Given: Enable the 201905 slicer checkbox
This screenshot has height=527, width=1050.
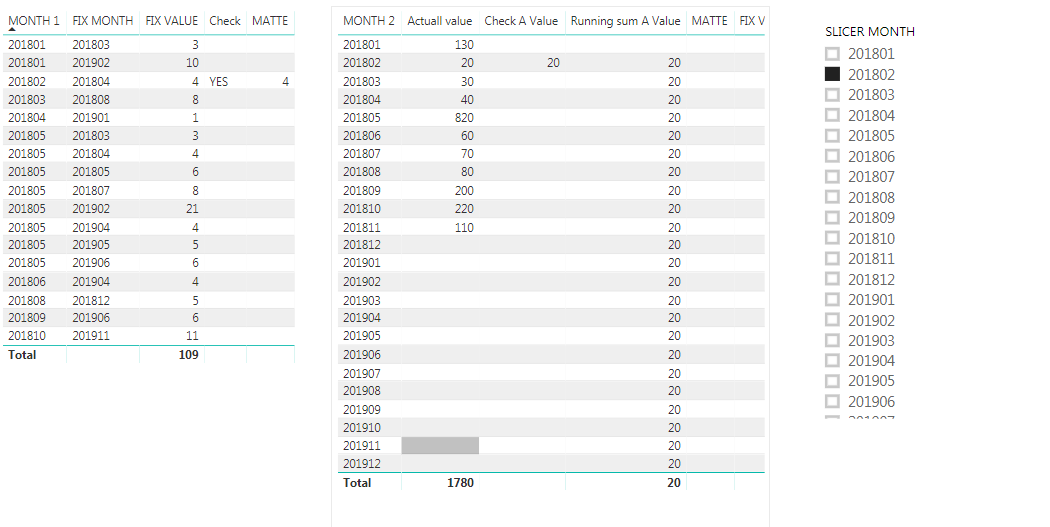Looking at the screenshot, I should [832, 381].
